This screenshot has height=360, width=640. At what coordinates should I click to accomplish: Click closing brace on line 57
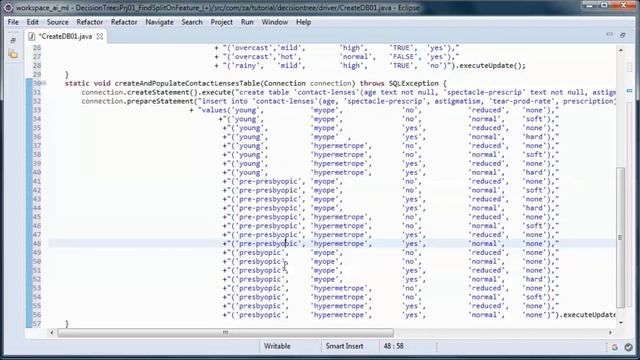coord(67,324)
